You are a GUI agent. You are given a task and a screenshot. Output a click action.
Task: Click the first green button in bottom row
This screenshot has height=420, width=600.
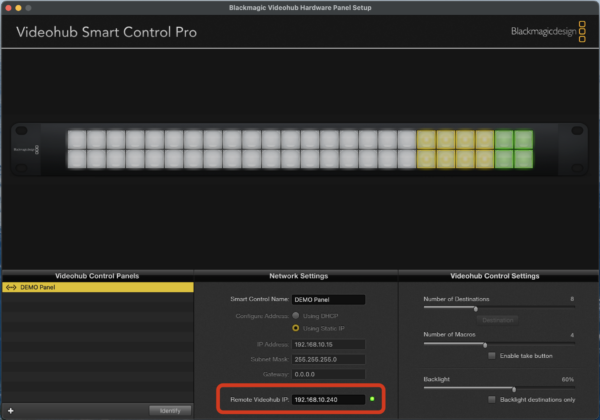504,159
